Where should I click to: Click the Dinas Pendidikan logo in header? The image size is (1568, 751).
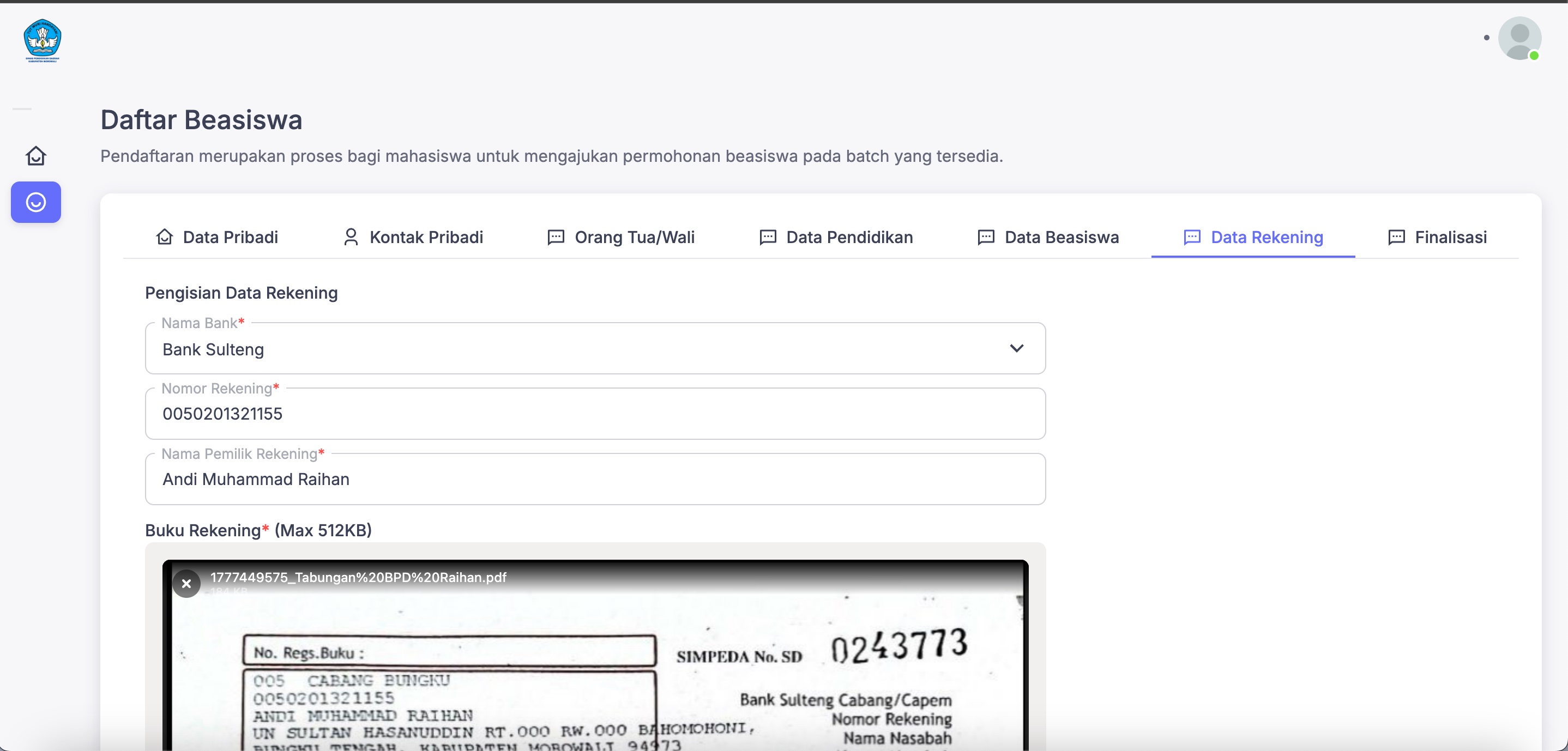42,40
